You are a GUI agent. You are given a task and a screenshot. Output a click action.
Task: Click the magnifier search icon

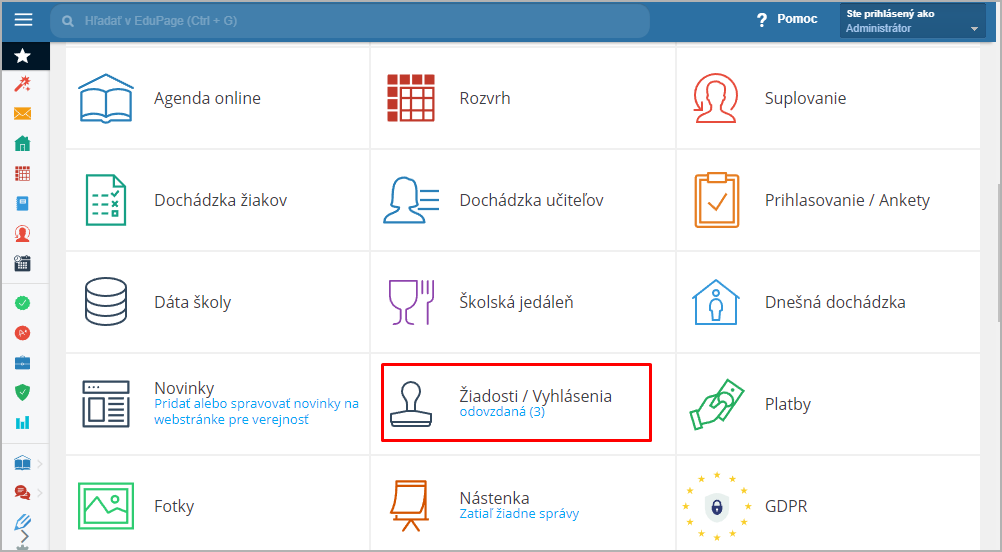(67, 21)
